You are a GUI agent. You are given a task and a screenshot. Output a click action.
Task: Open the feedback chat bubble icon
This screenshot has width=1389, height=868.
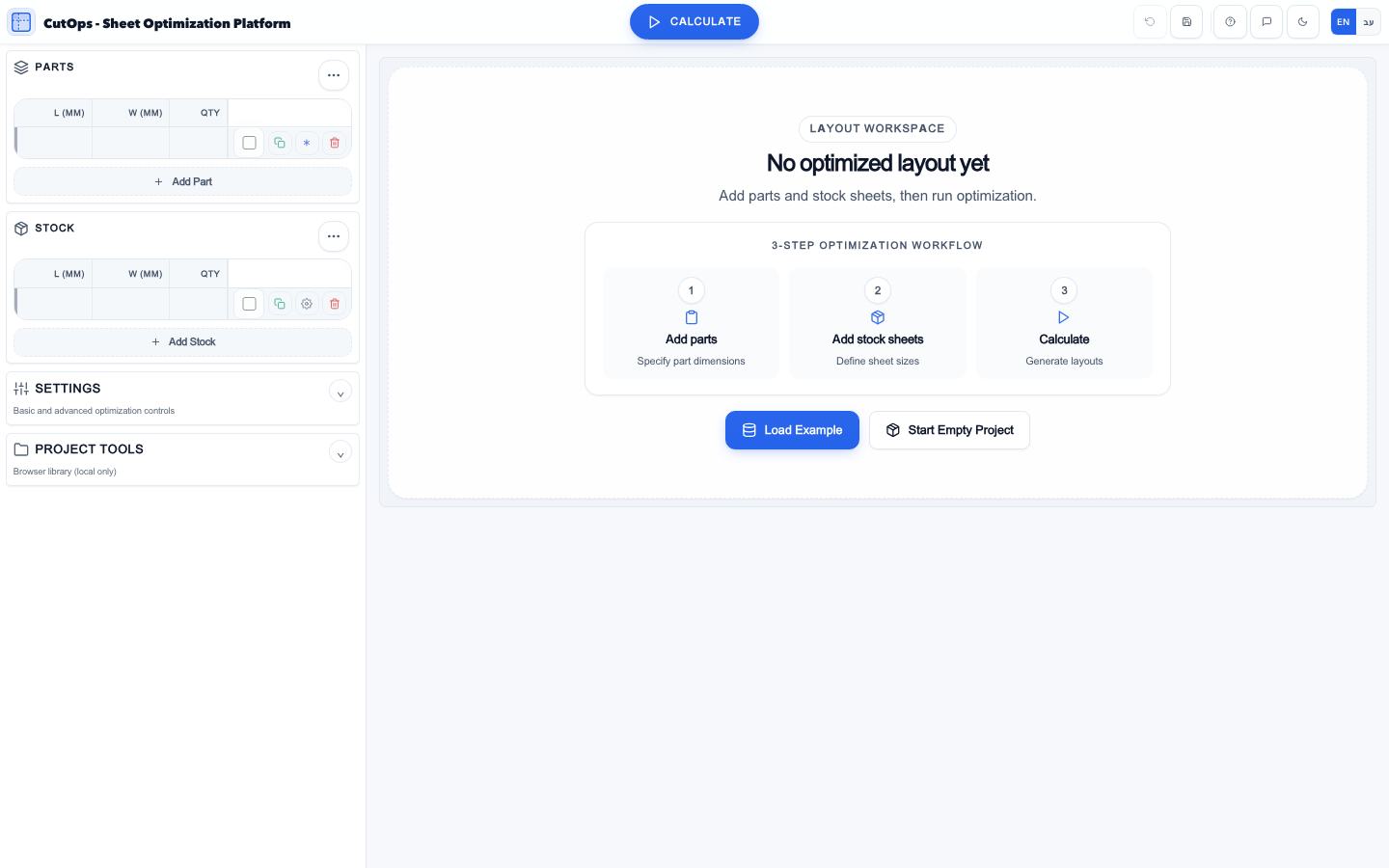point(1266,21)
